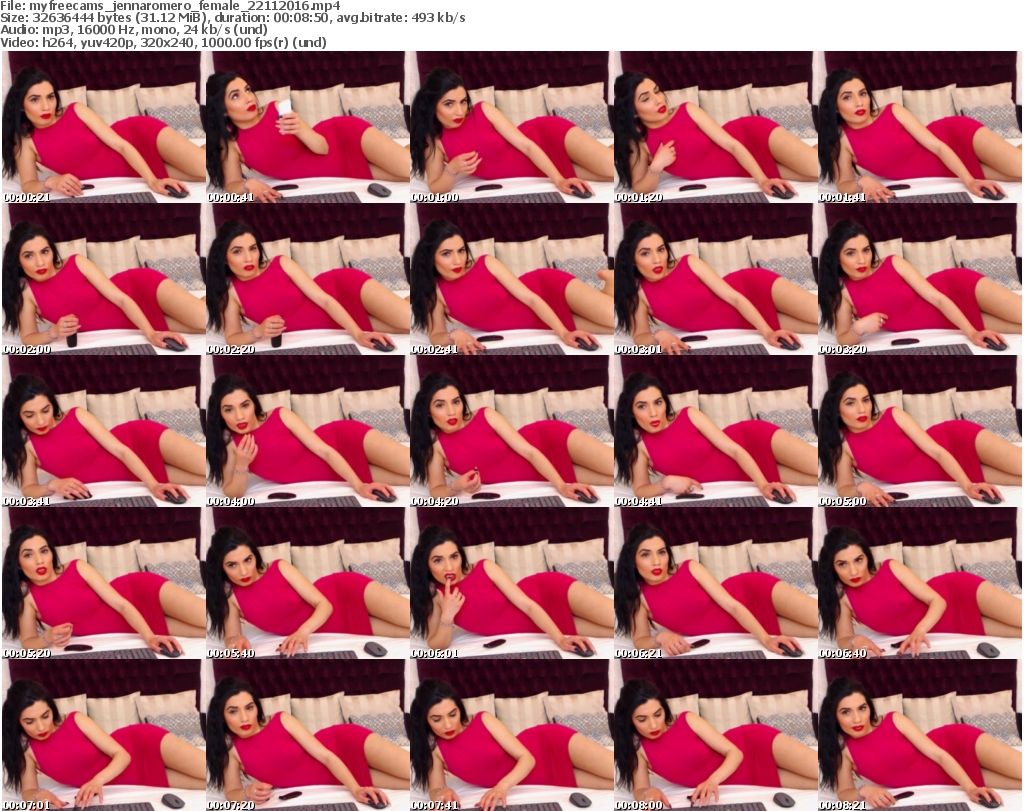Select the thumbnail stamped 00:02:20

coord(308,279)
